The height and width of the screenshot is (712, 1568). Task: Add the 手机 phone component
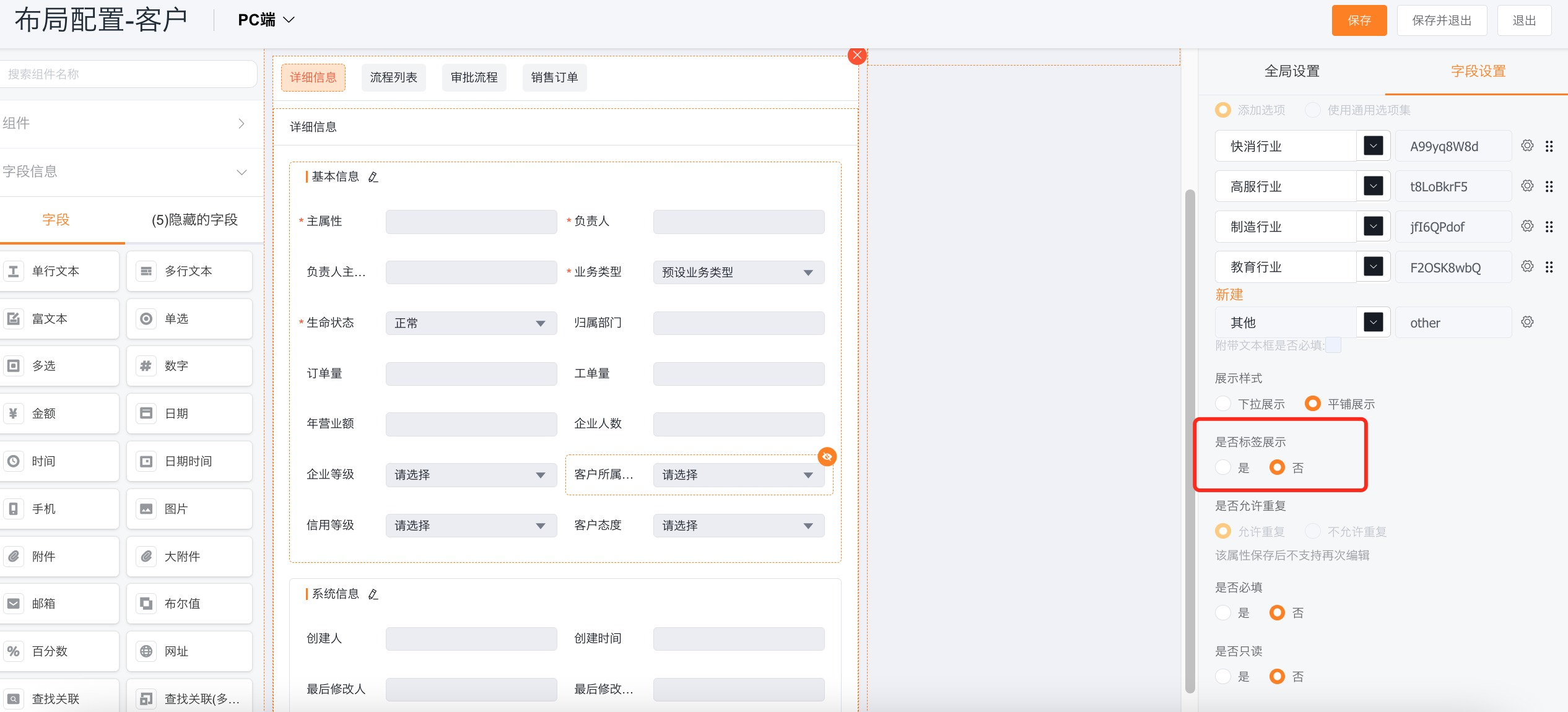(x=58, y=509)
